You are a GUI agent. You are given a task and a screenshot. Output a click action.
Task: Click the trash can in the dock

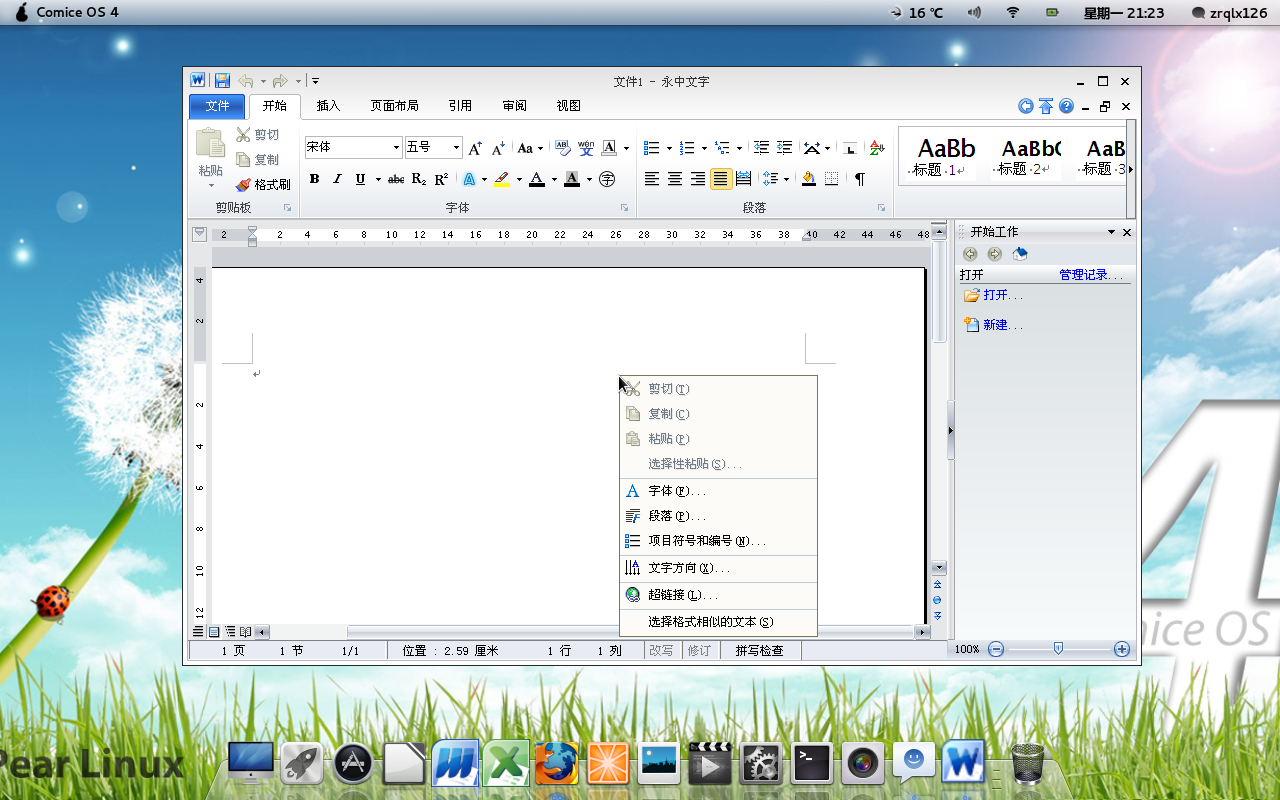(x=1028, y=765)
